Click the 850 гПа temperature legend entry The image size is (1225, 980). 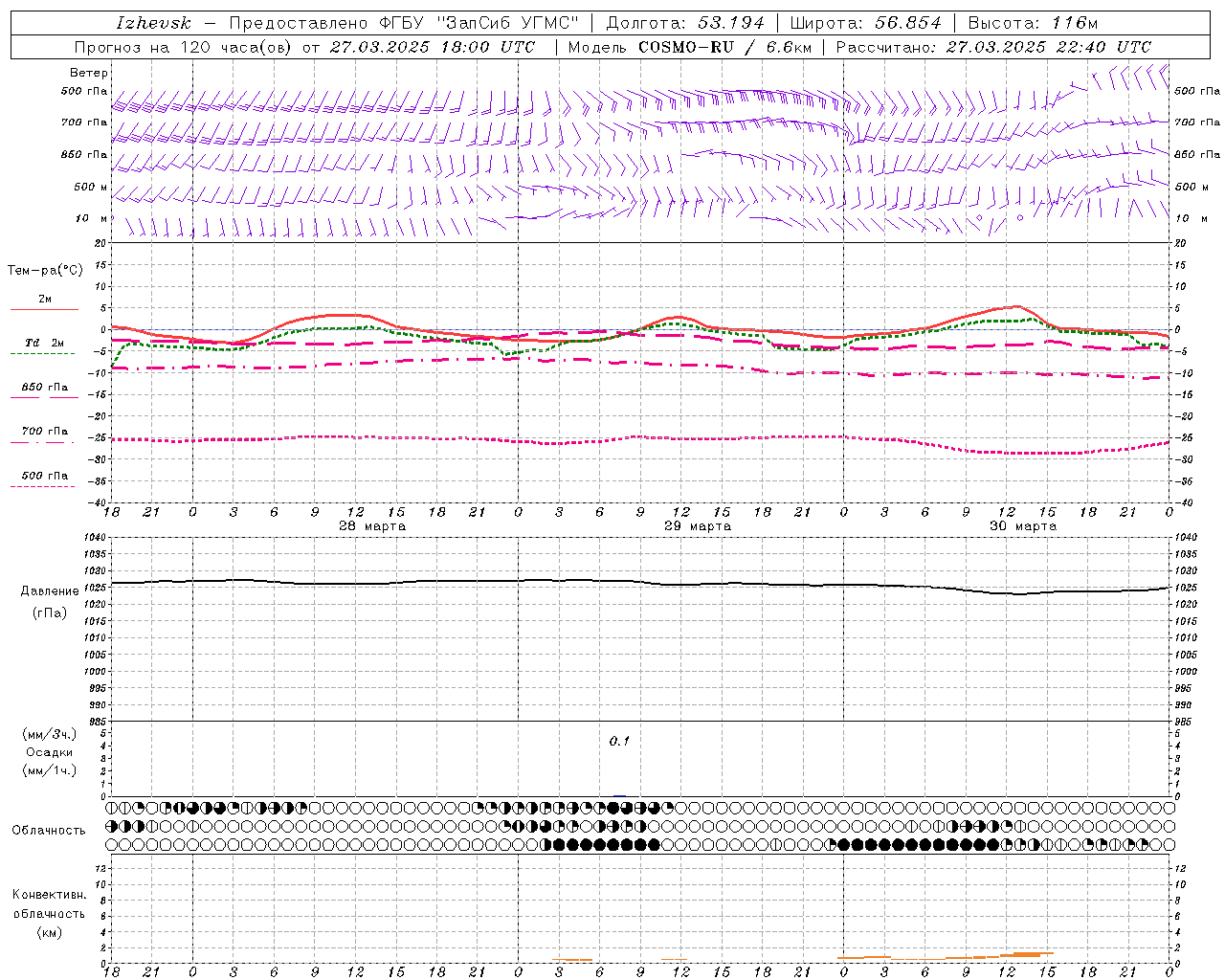[x=45, y=388]
